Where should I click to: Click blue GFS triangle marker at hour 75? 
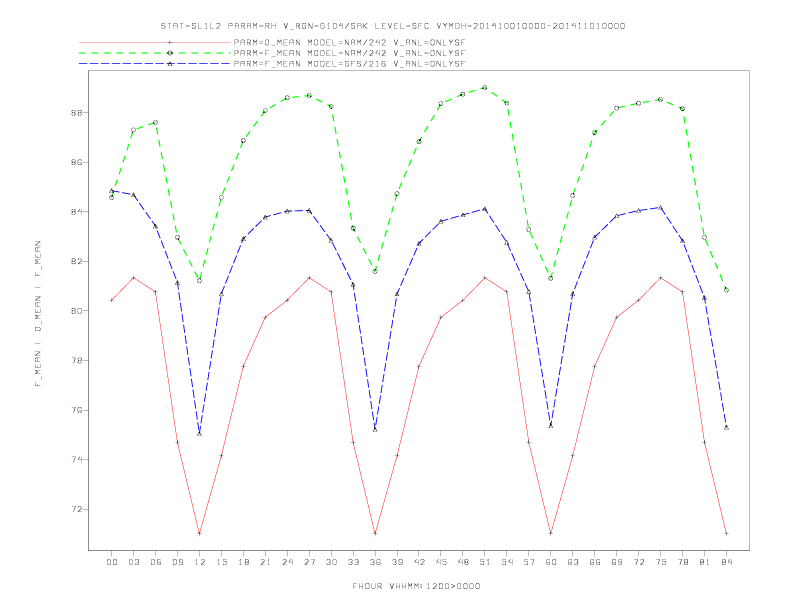tap(661, 208)
